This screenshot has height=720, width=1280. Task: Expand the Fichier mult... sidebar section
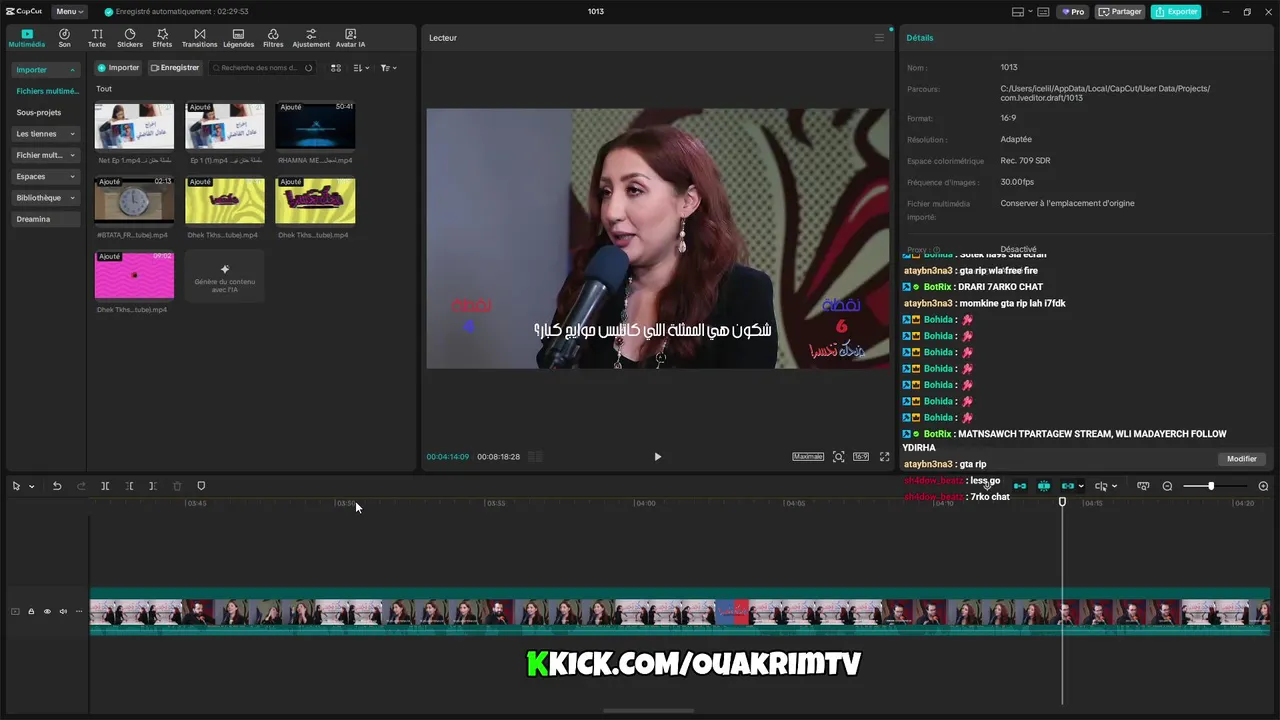click(45, 155)
